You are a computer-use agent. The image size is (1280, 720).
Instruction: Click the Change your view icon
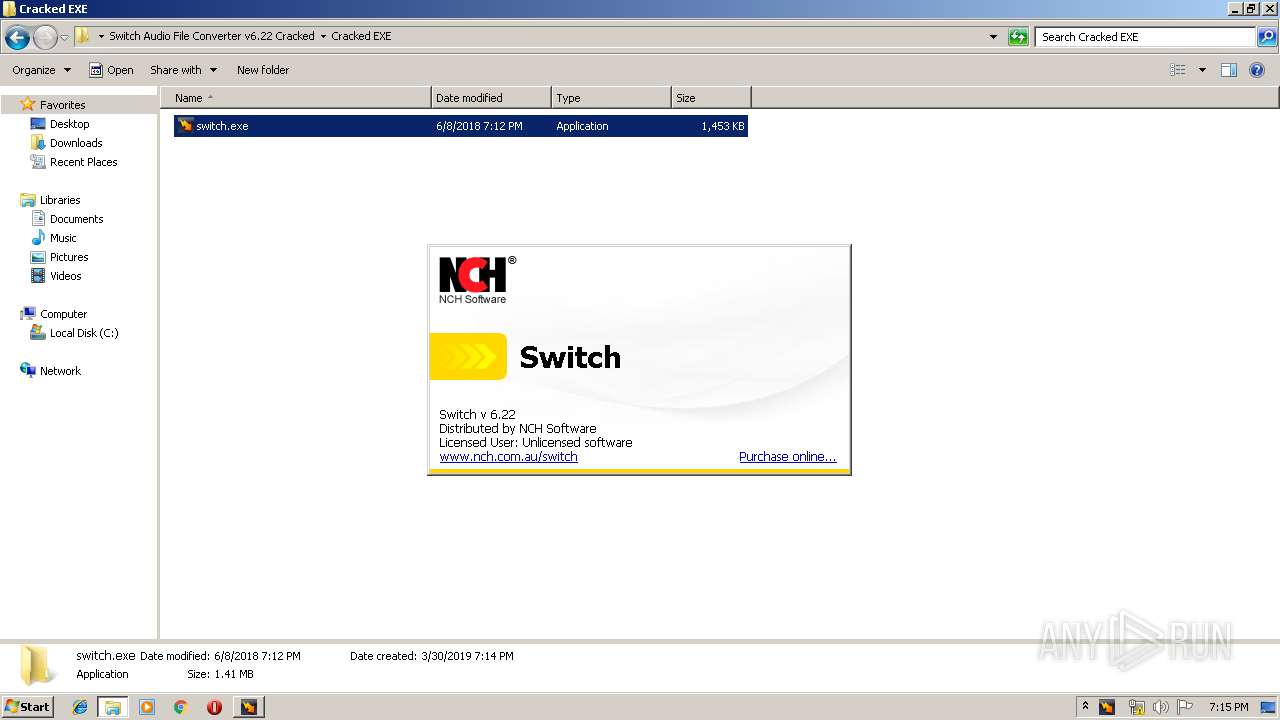tap(1178, 70)
